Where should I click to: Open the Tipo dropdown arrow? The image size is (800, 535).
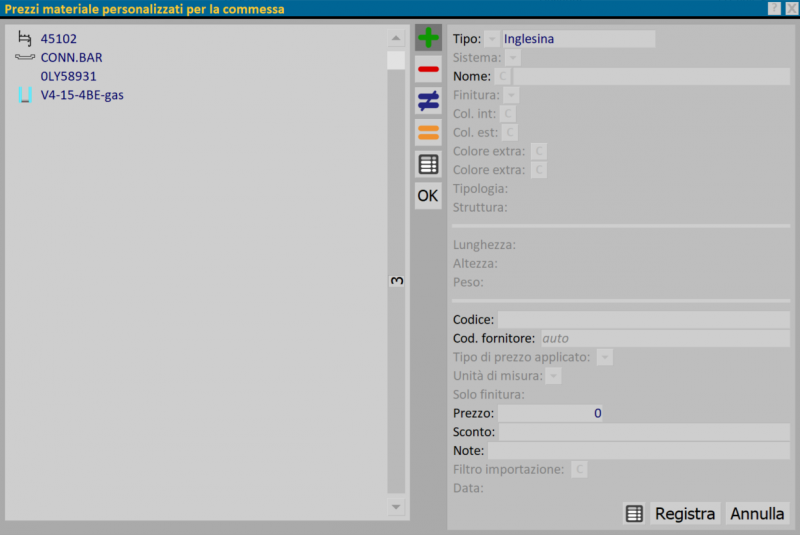[491, 39]
